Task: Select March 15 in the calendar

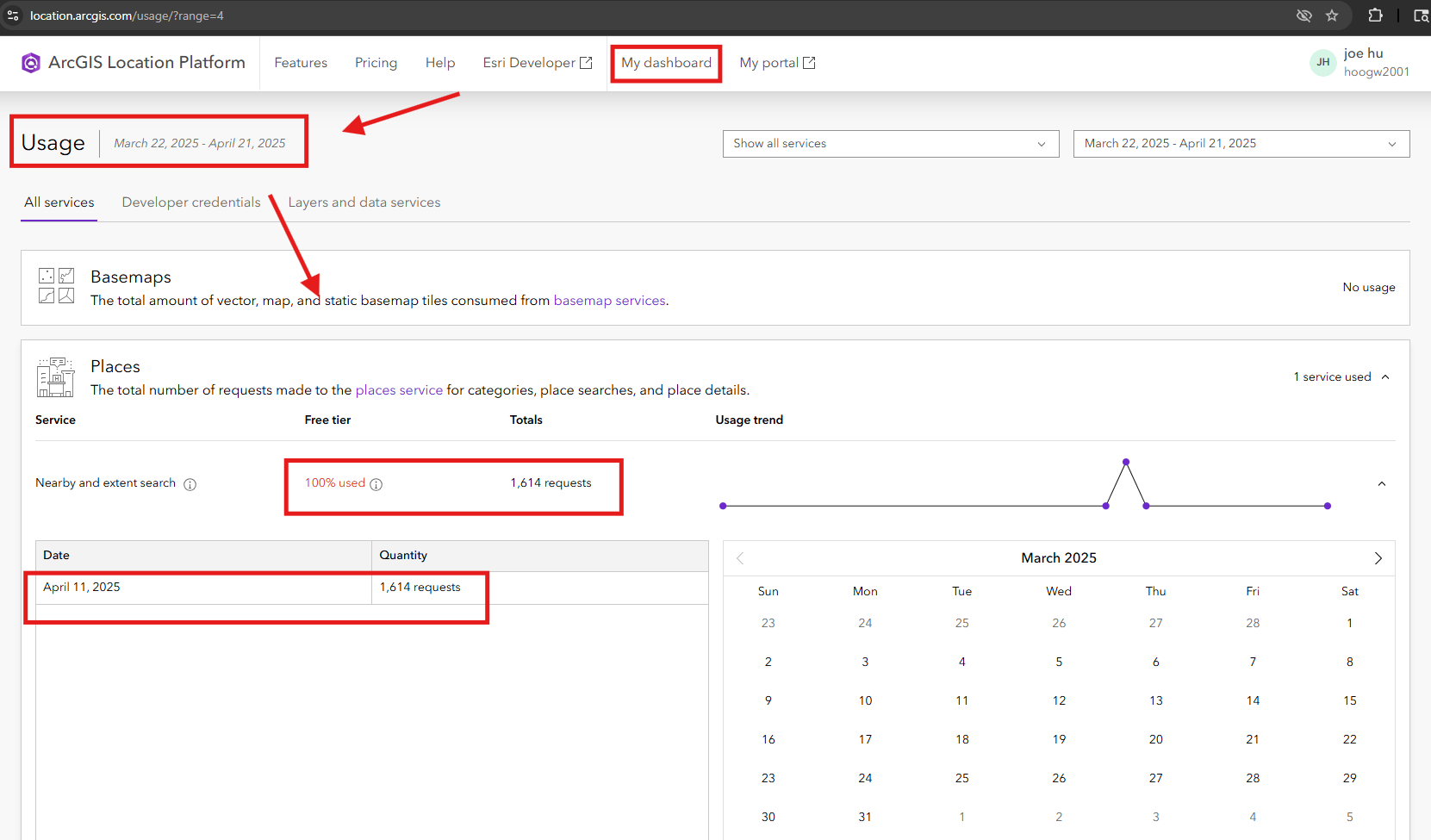Action: coord(1349,700)
